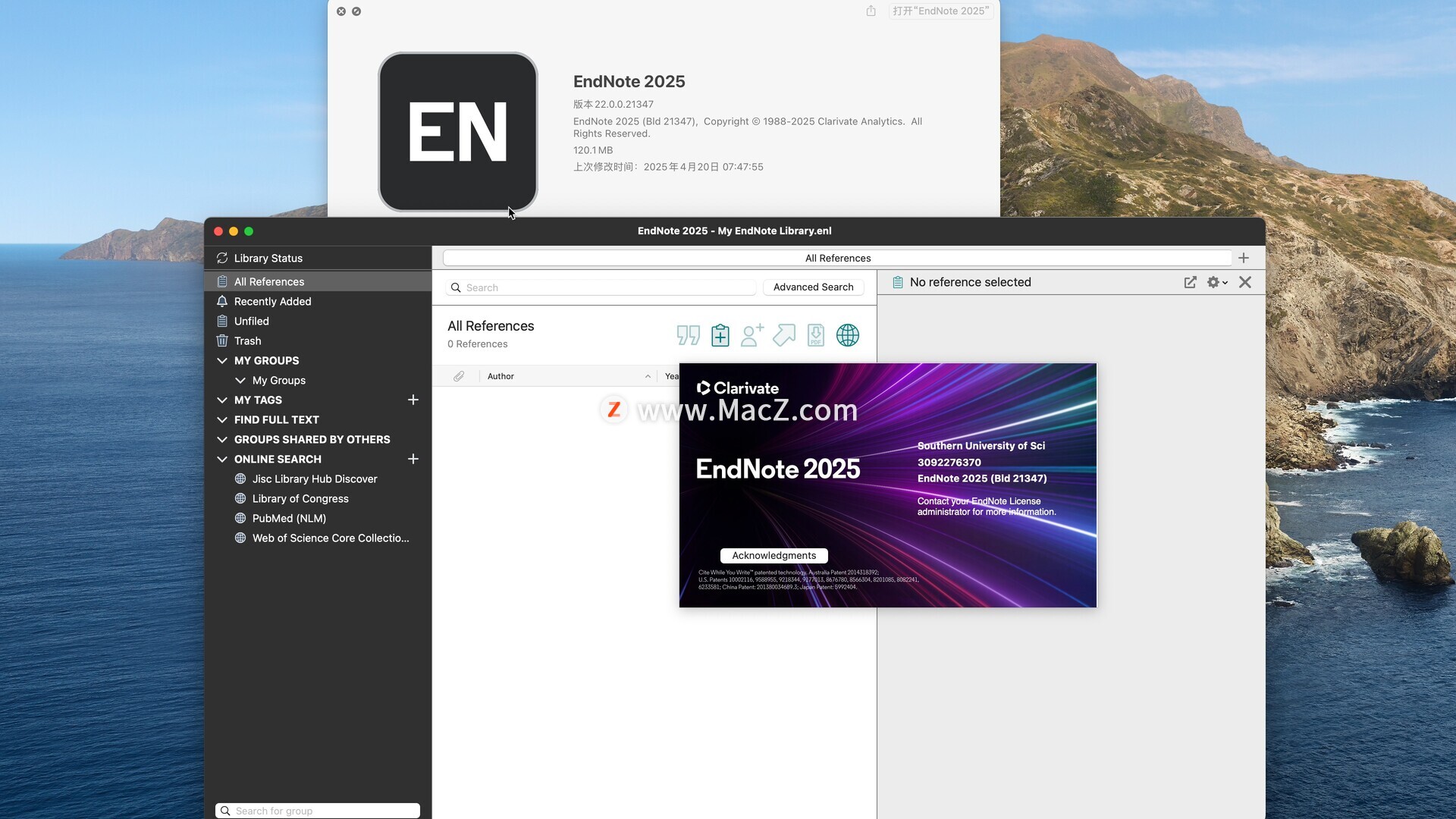This screenshot has height=819, width=1456.
Task: Collapse the ONLINE SEARCH section
Action: (x=222, y=459)
